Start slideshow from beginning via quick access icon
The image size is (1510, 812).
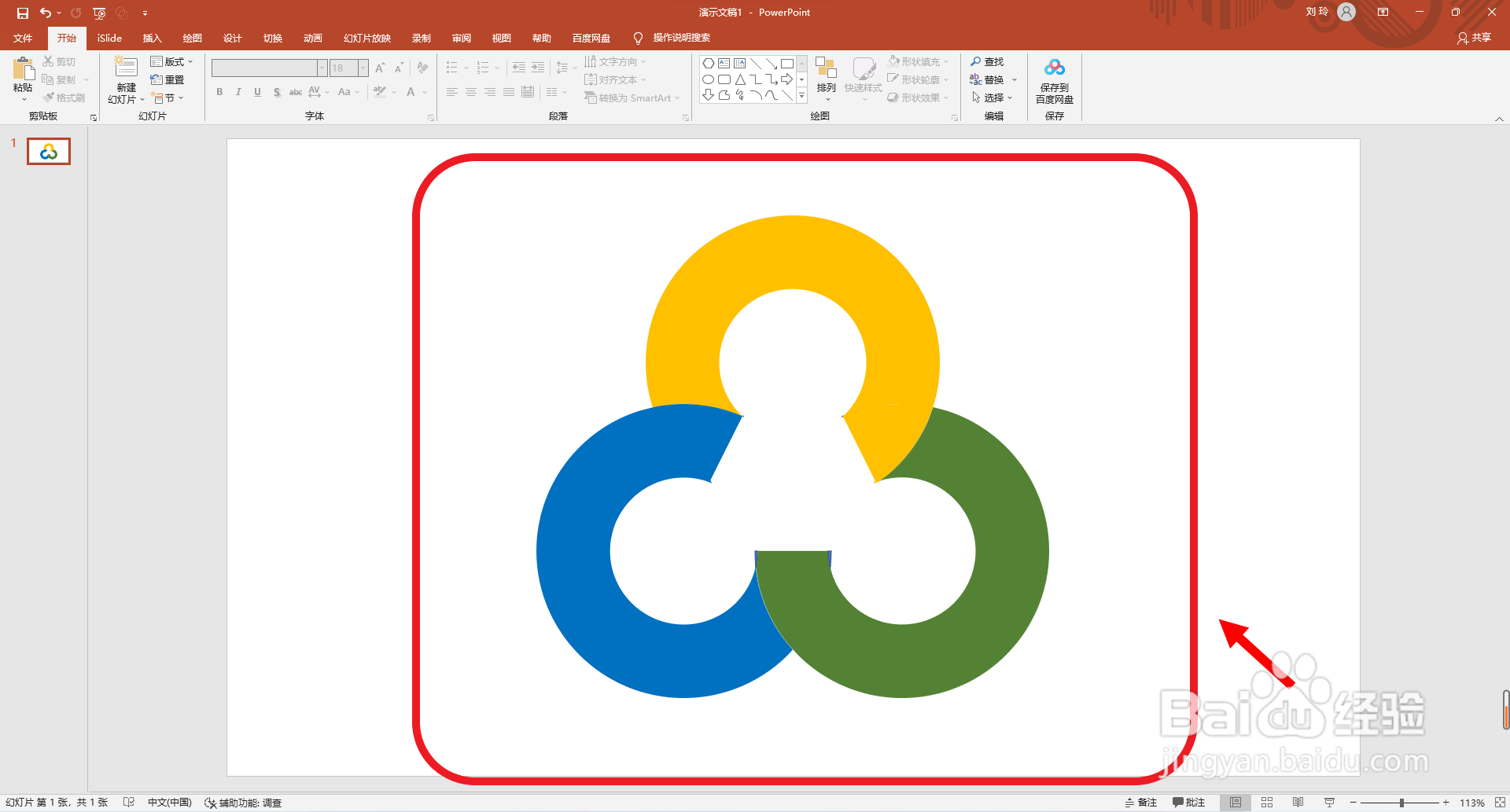(99, 13)
